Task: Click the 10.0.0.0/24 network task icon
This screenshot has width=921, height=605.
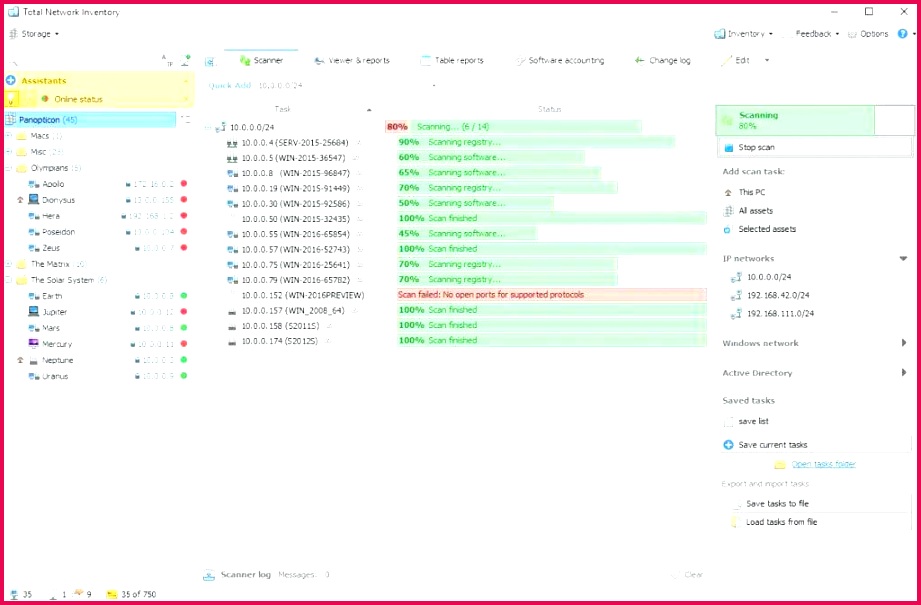Action: click(221, 127)
